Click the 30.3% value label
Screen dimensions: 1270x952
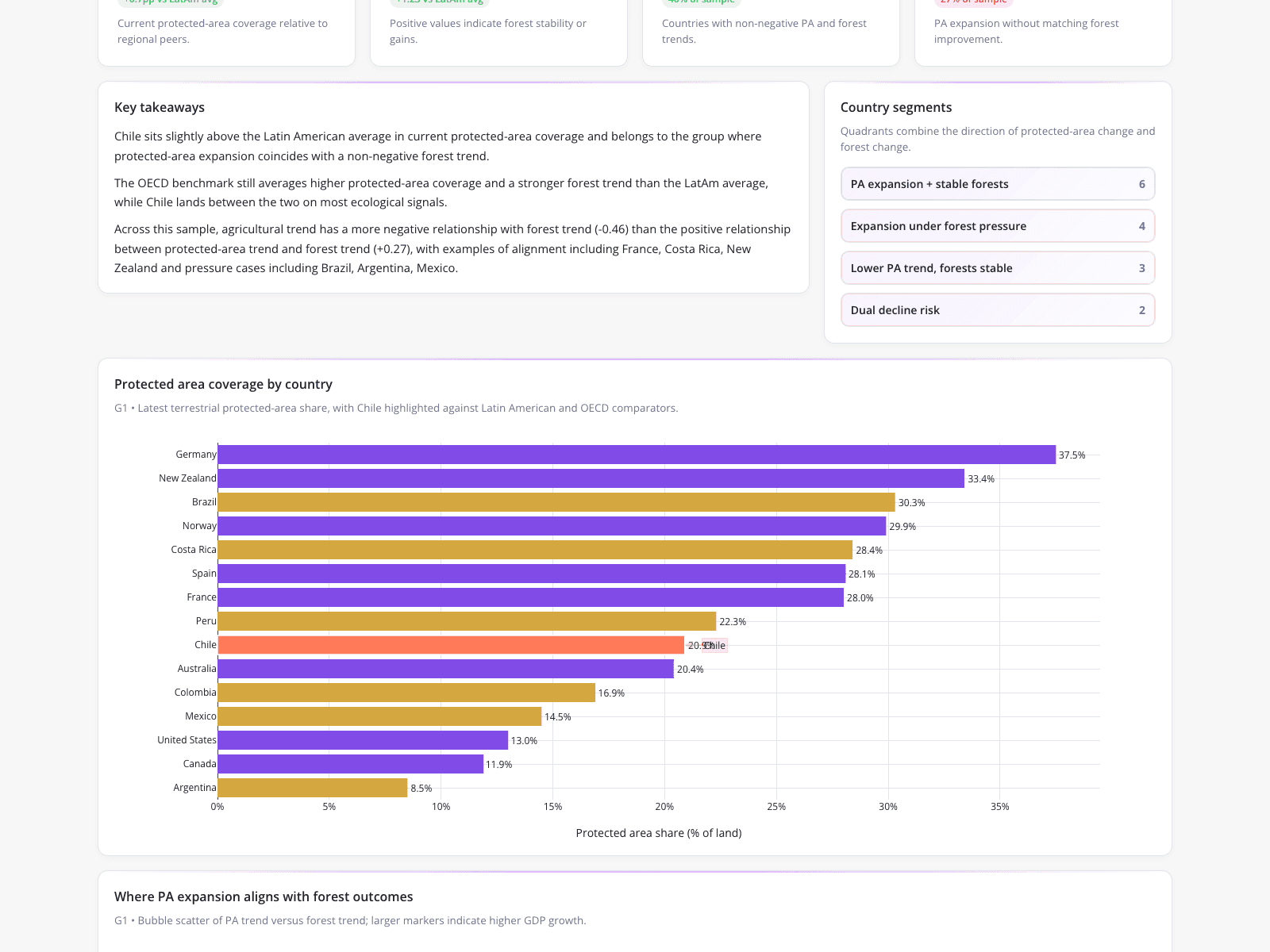pyautogui.click(x=912, y=503)
